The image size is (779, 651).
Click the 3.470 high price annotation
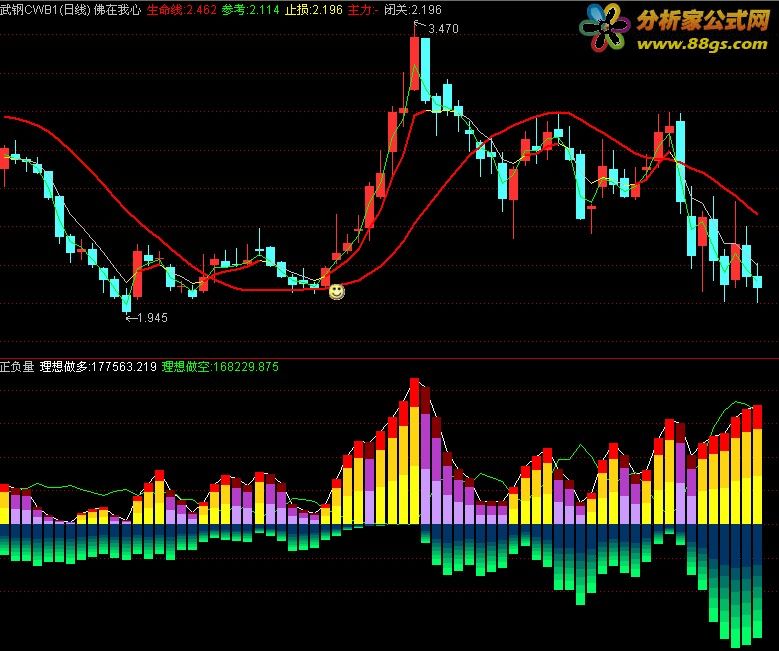(x=443, y=29)
